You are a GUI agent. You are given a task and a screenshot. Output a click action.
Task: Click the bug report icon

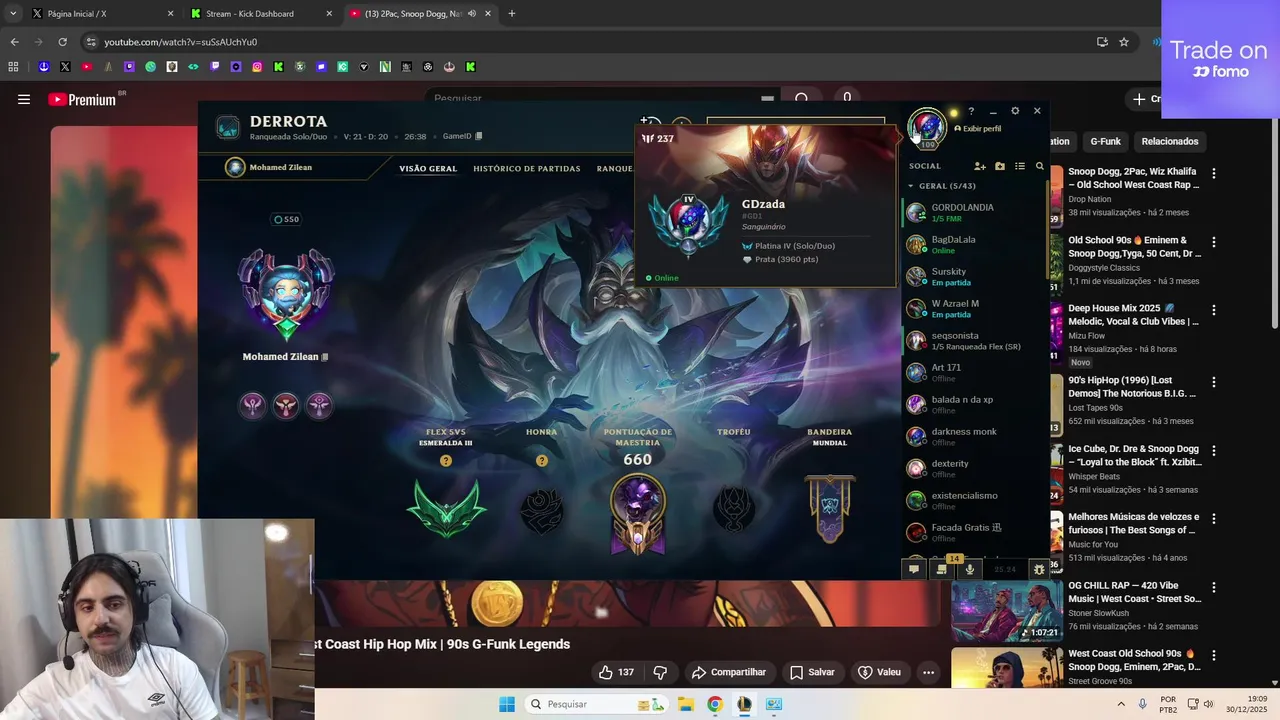[1039, 569]
